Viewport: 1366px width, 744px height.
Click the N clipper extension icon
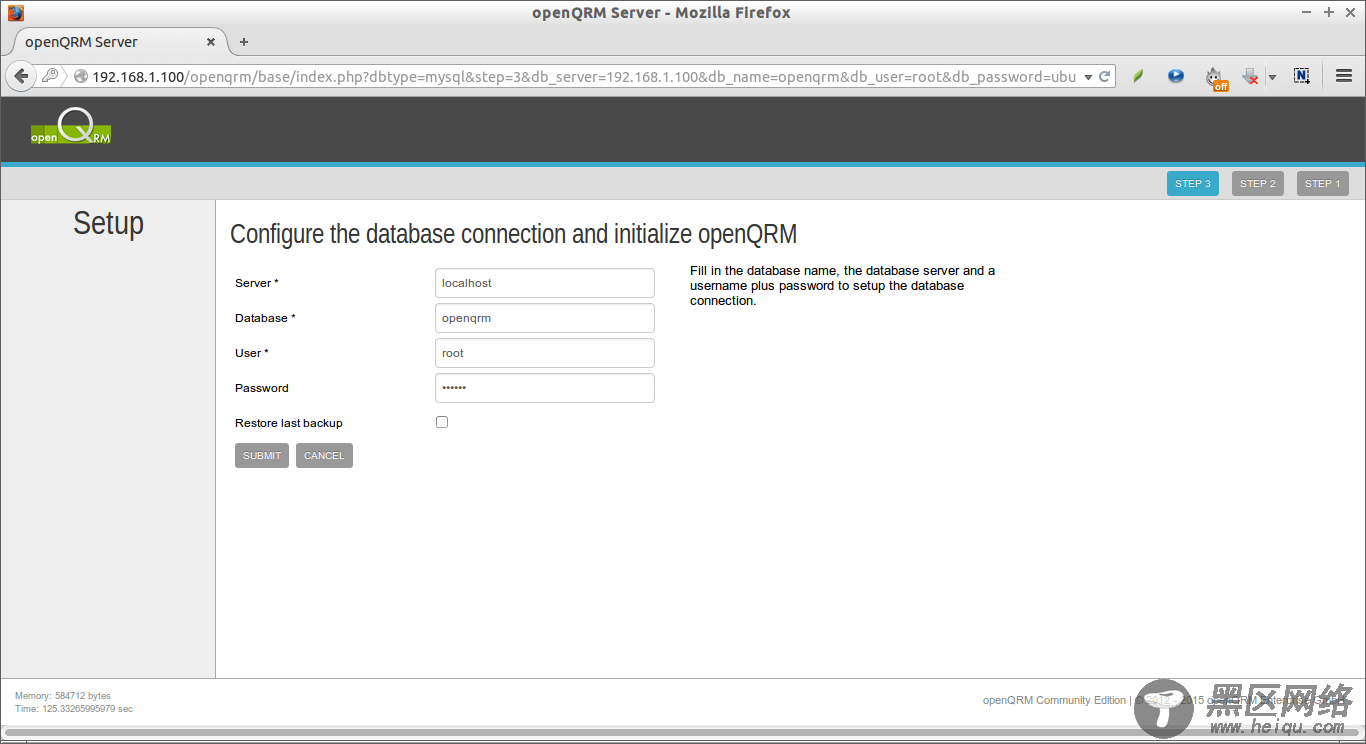click(1301, 76)
